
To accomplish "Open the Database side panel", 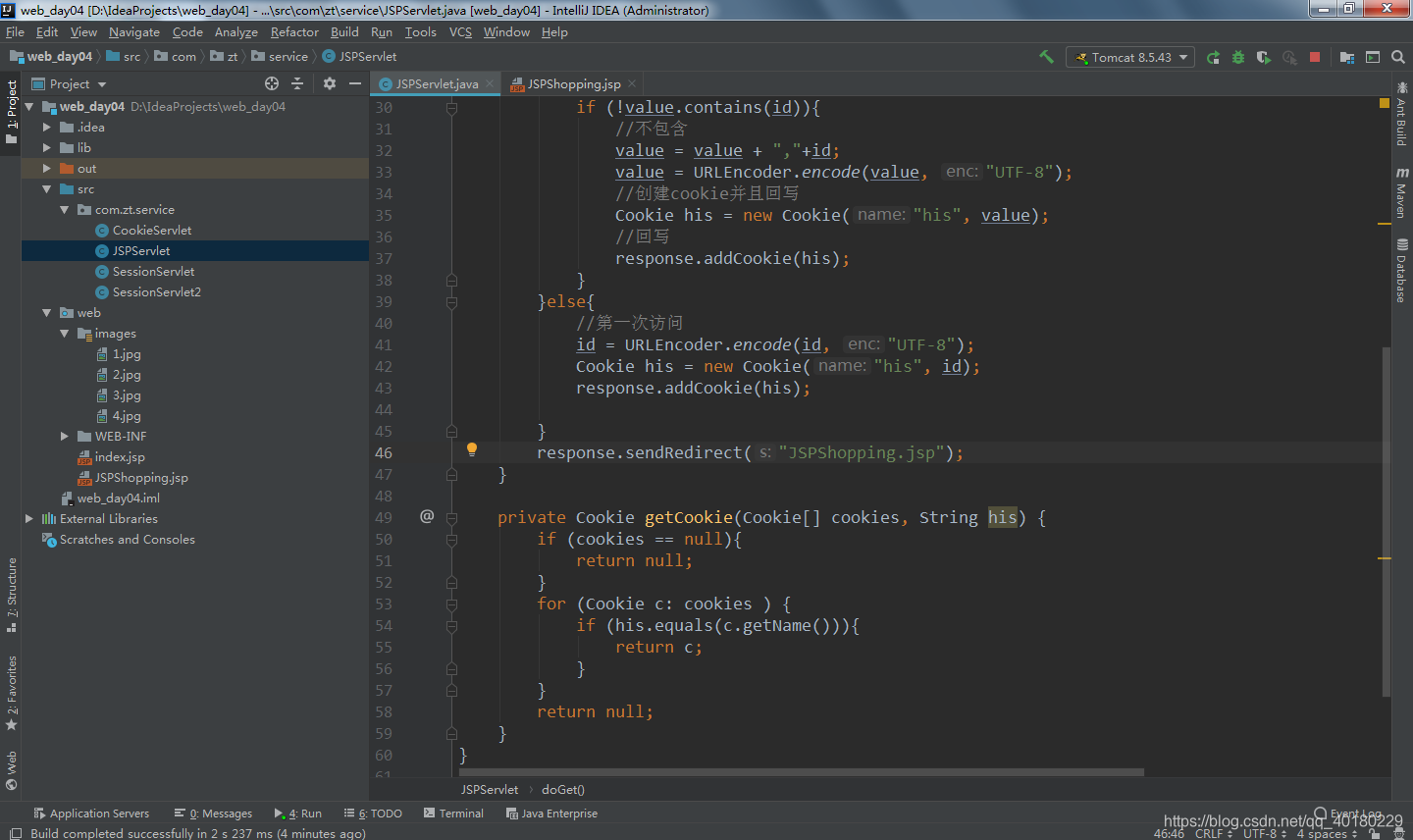I will point(1402,271).
